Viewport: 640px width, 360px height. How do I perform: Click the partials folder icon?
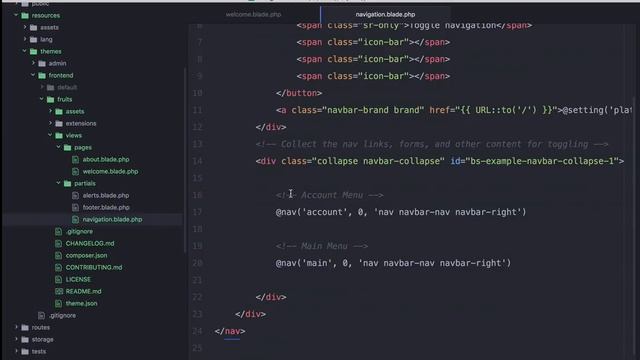tap(68, 184)
